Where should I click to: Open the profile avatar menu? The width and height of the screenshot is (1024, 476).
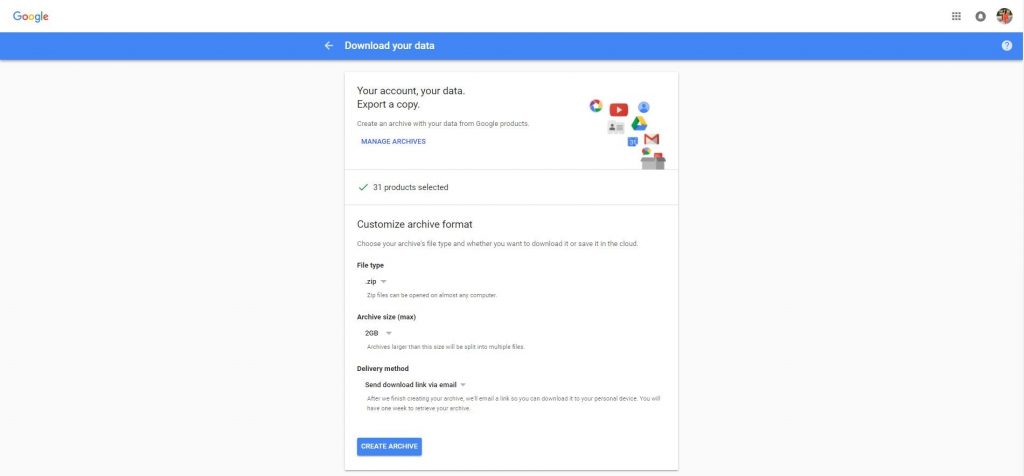point(1004,16)
